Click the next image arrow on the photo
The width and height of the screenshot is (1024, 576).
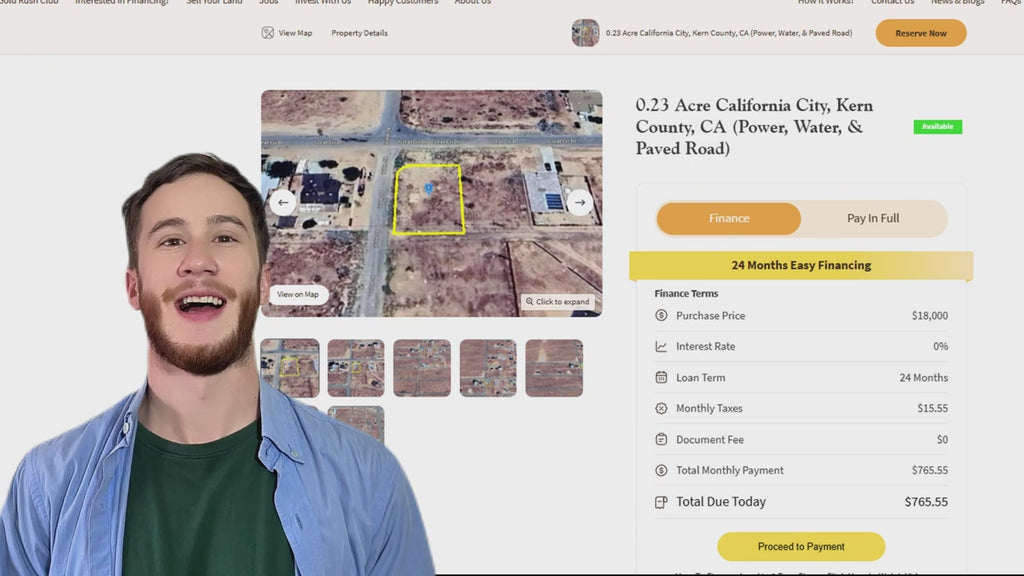(x=580, y=202)
